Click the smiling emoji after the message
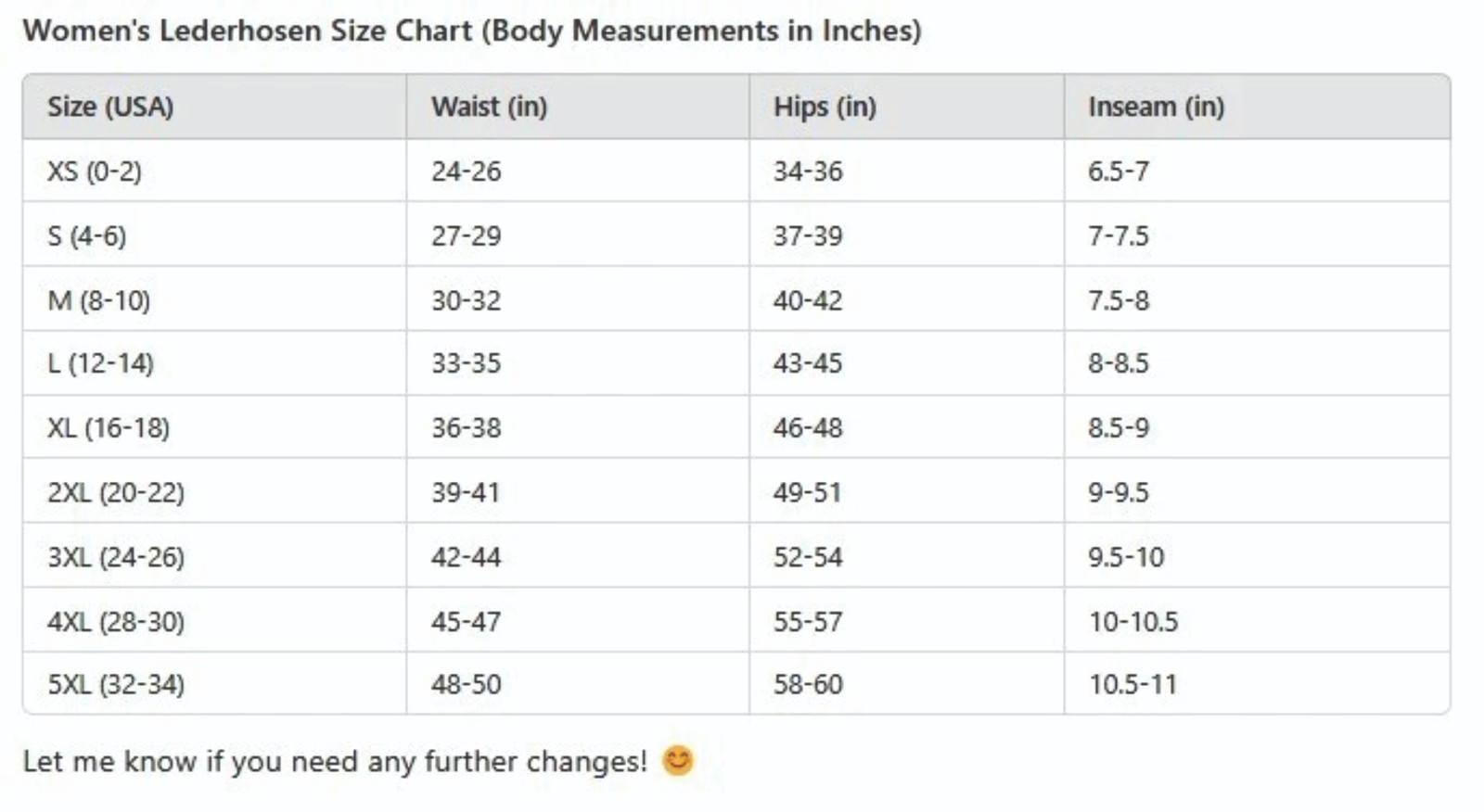Screen dimensions: 1484x812 pos(678,761)
